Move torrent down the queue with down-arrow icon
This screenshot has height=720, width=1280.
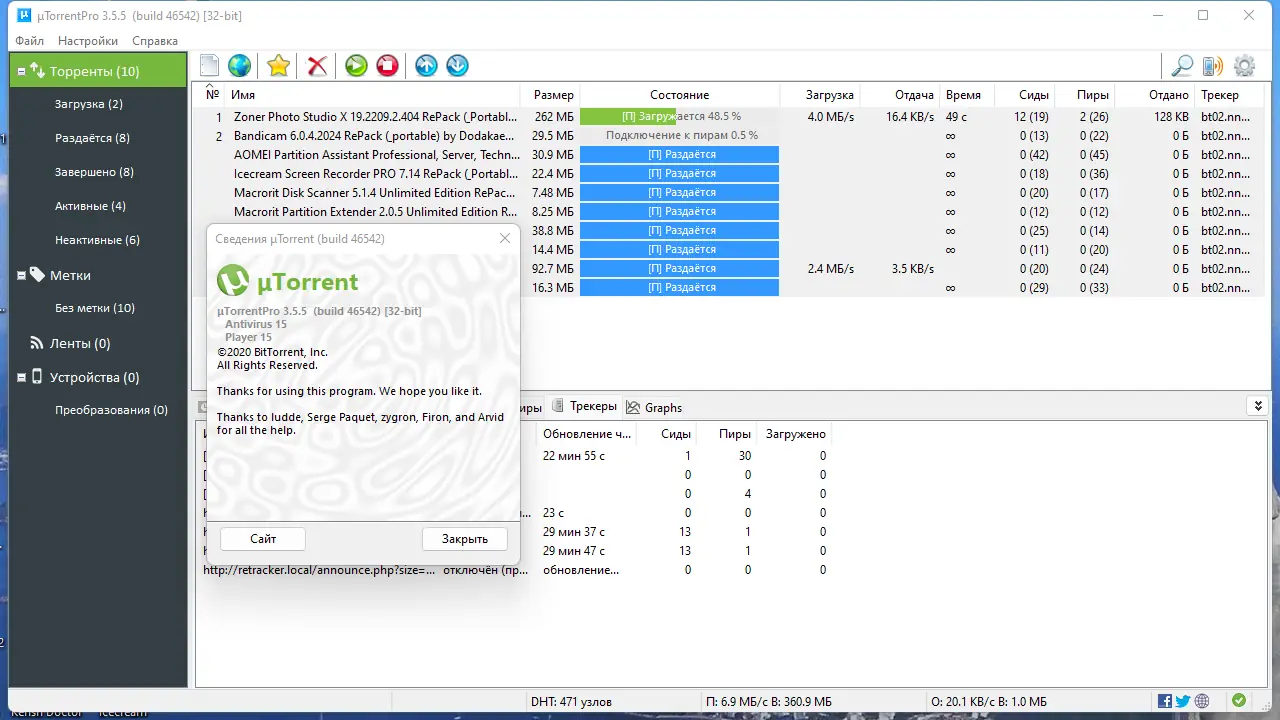point(457,66)
